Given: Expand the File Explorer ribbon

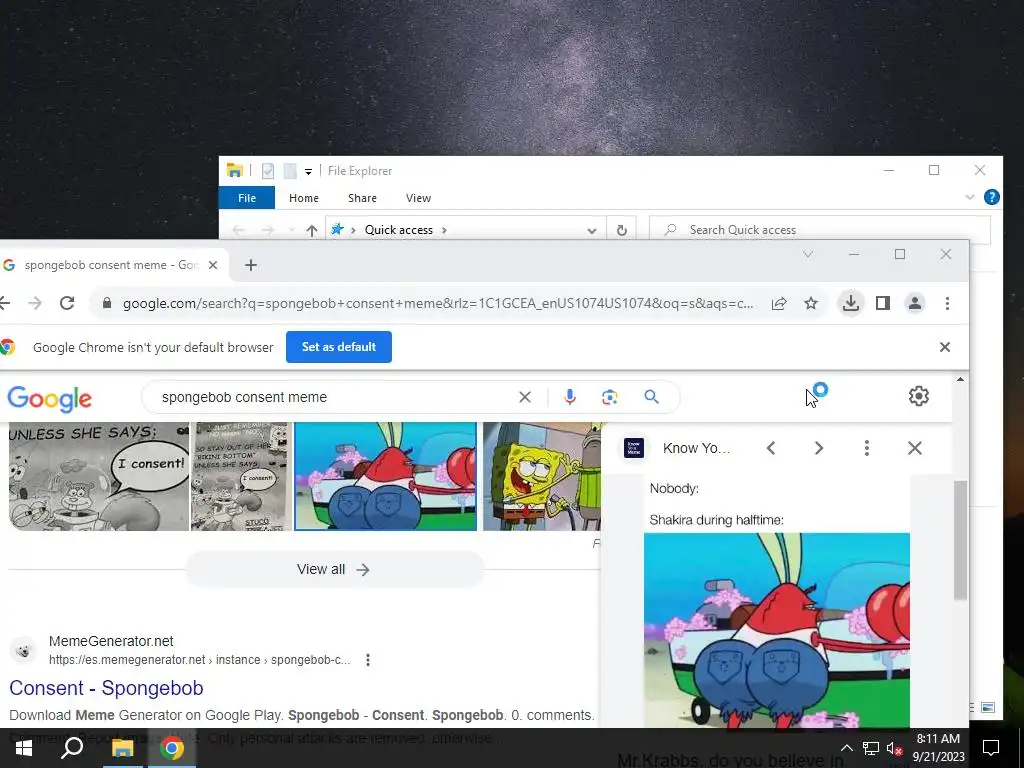Looking at the screenshot, I should click(x=970, y=197).
